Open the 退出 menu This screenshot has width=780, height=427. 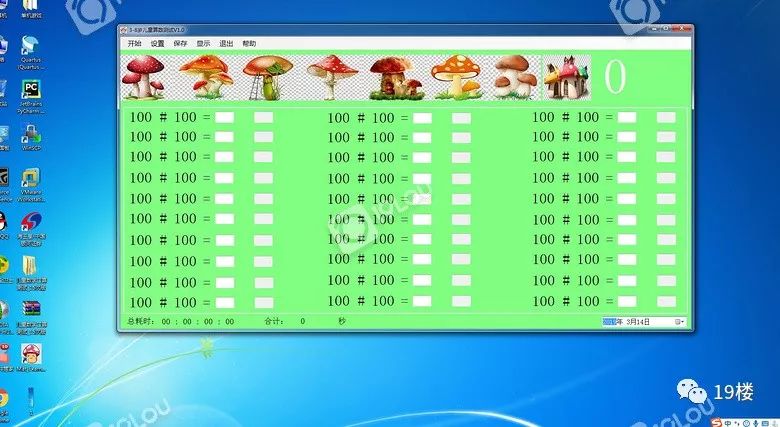click(x=226, y=43)
